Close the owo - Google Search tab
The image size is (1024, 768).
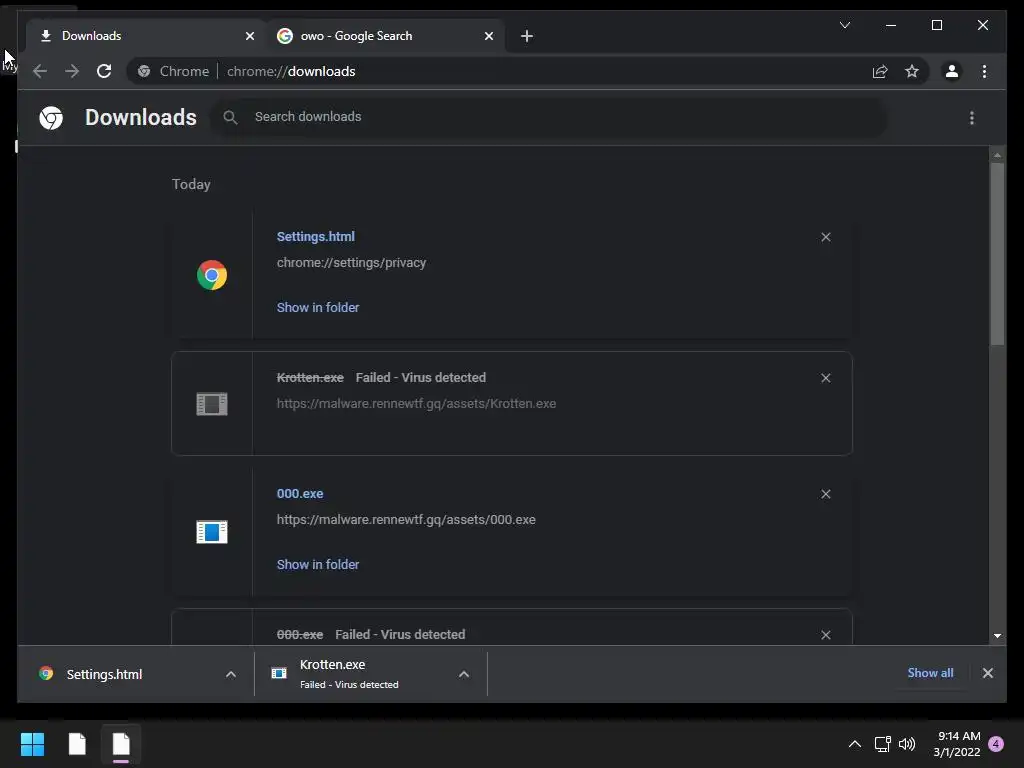[x=488, y=36]
